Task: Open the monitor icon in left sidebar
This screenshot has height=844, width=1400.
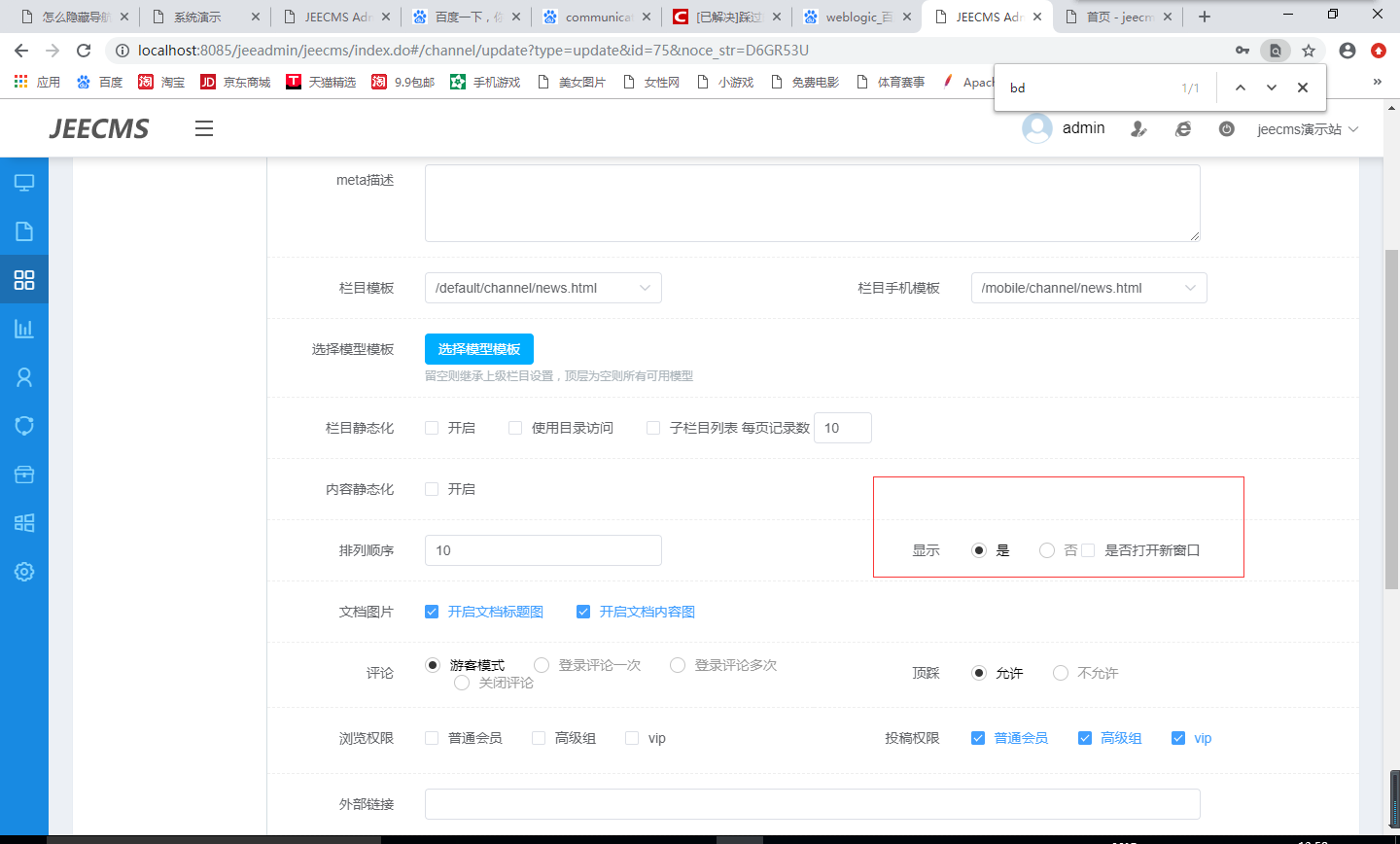Action: [x=24, y=183]
